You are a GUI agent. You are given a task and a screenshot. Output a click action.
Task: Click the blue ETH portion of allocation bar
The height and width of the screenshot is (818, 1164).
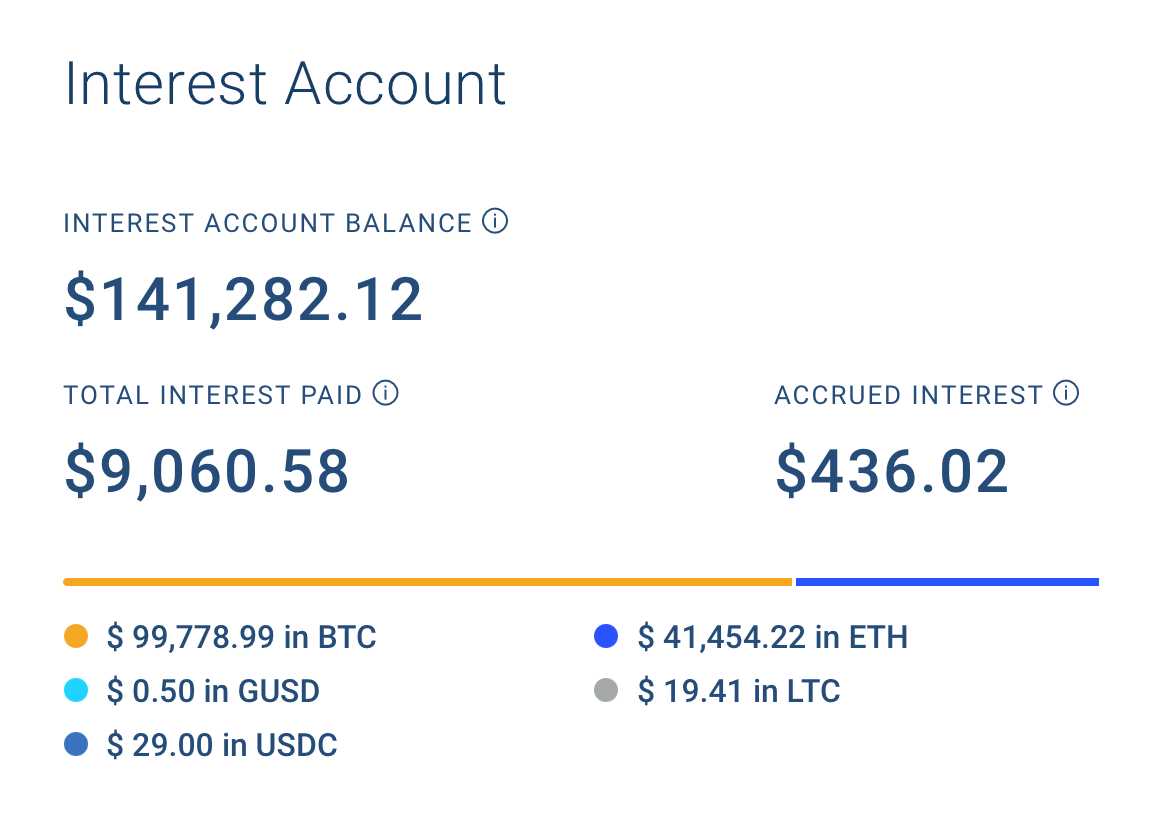click(947, 582)
